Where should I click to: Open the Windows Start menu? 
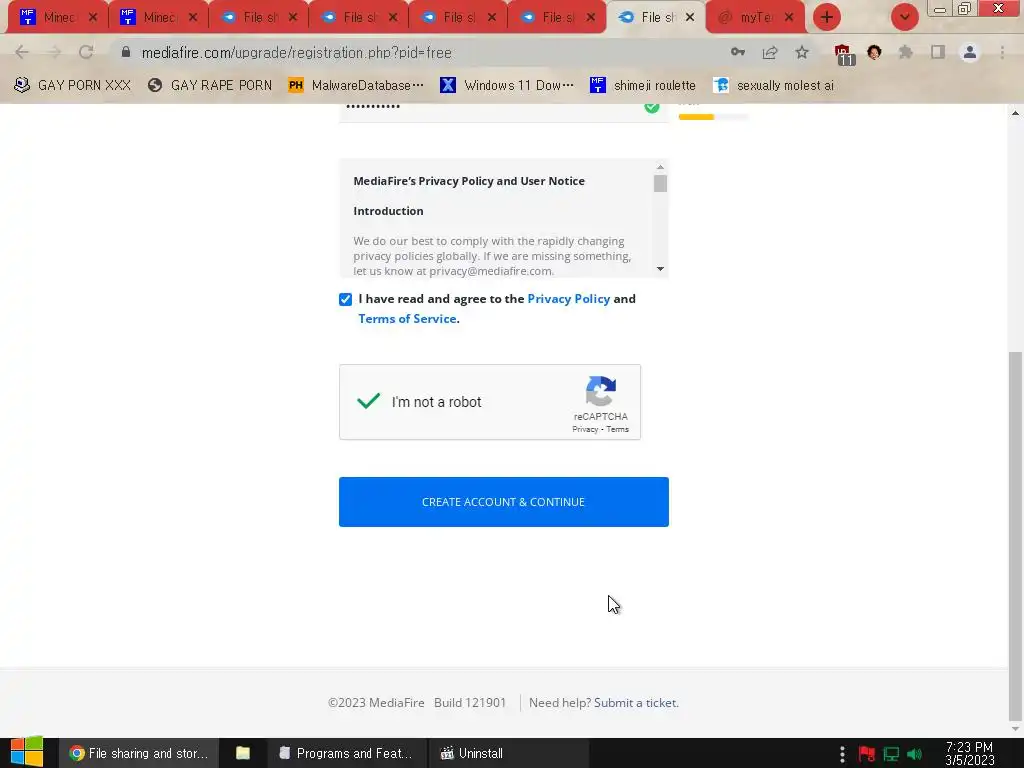(x=27, y=753)
